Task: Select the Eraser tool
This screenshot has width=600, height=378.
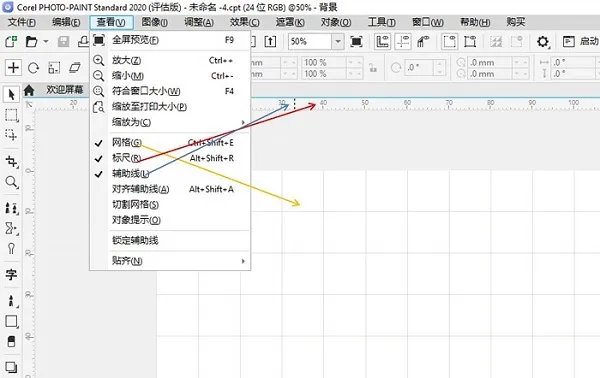Action: (11, 341)
